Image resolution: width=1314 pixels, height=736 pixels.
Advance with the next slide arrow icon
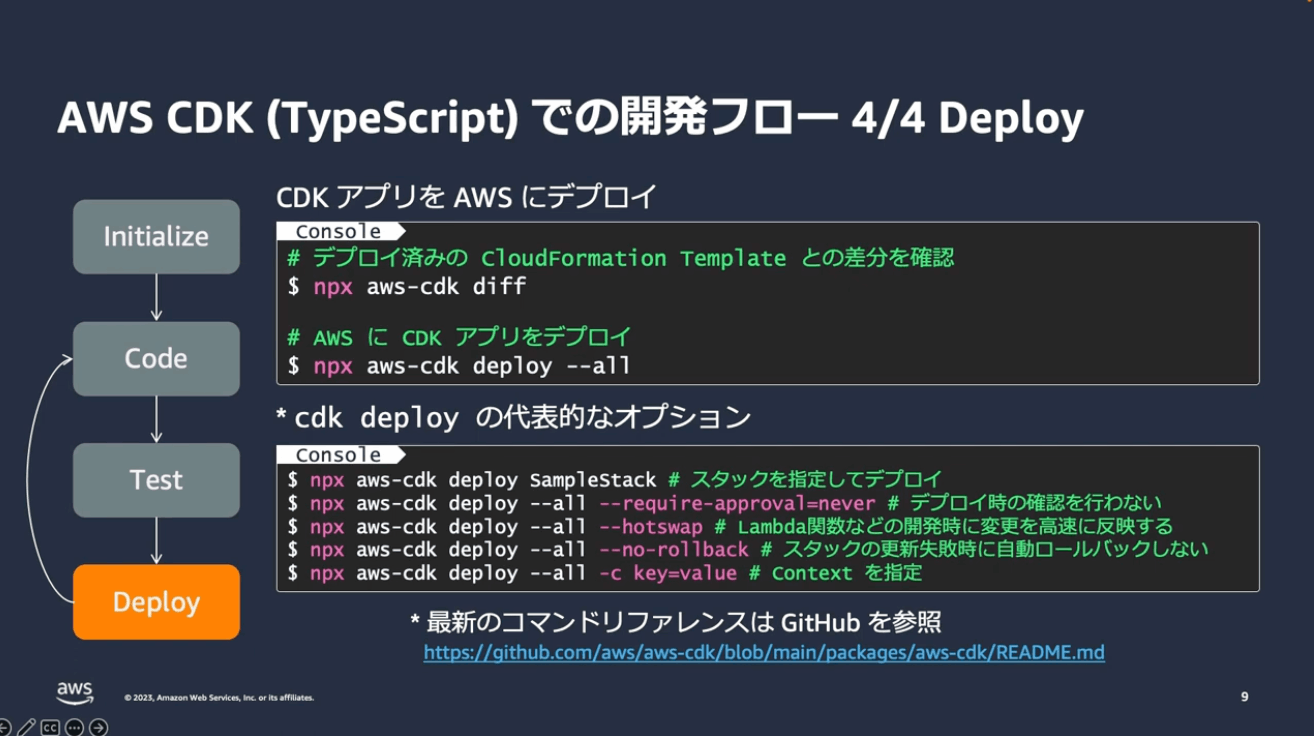click(x=98, y=728)
